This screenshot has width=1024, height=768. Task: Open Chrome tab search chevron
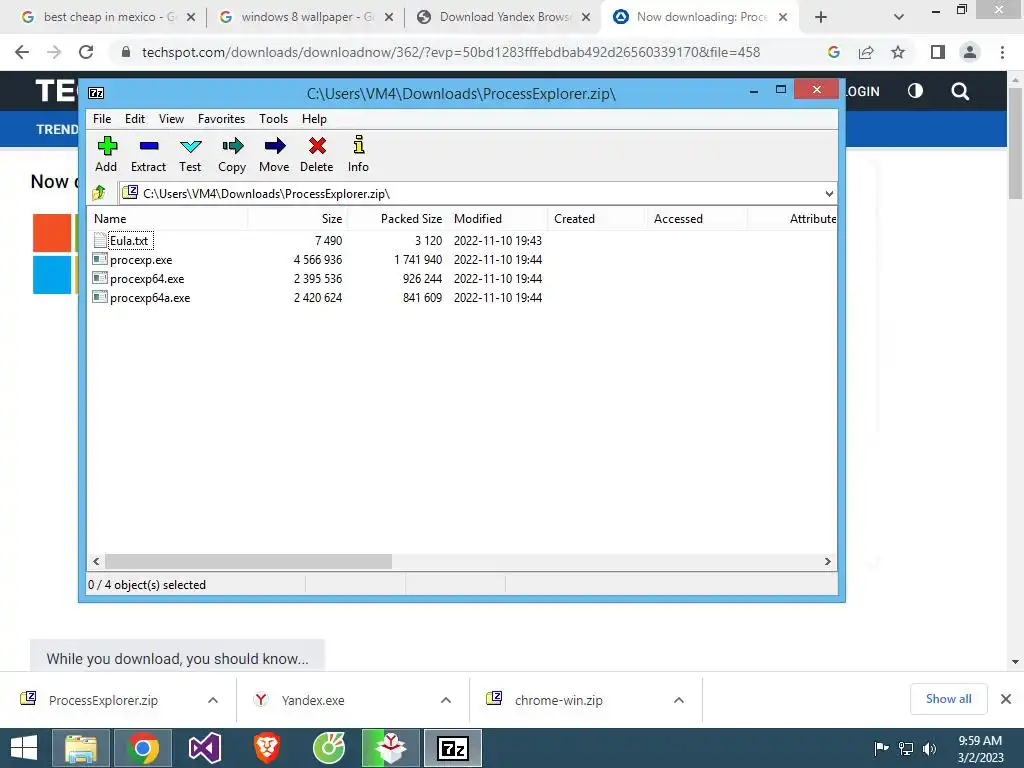coord(899,17)
